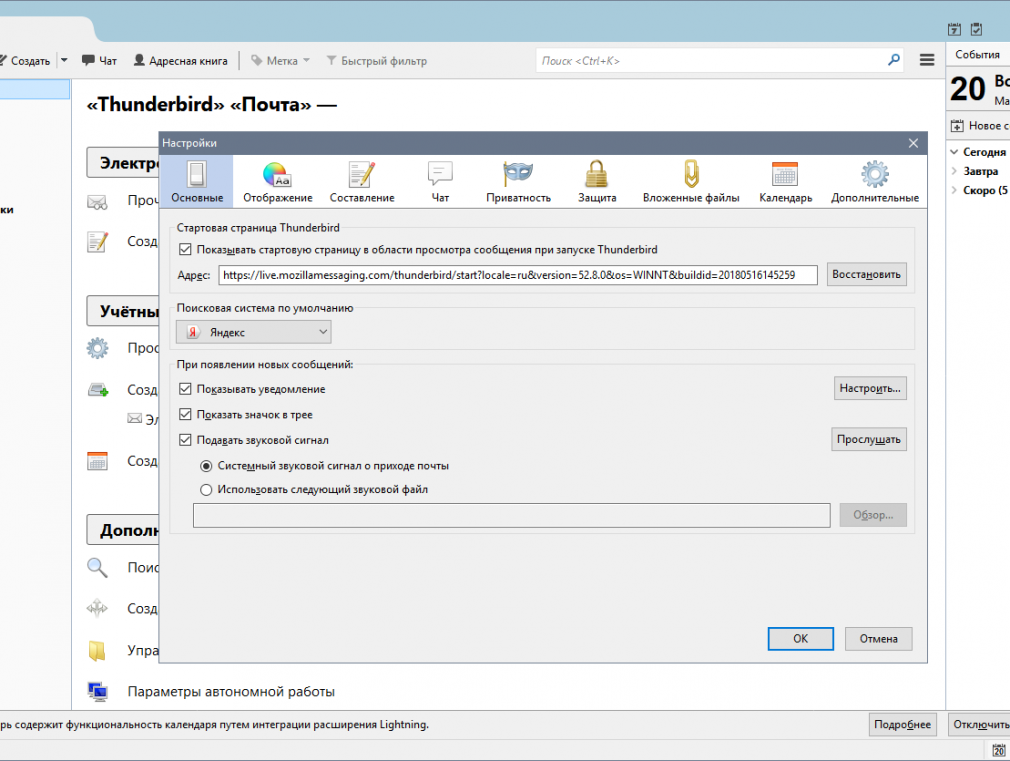The height and width of the screenshot is (761, 1010).
Task: Open Адресная книга from toolbar
Action: [x=180, y=61]
